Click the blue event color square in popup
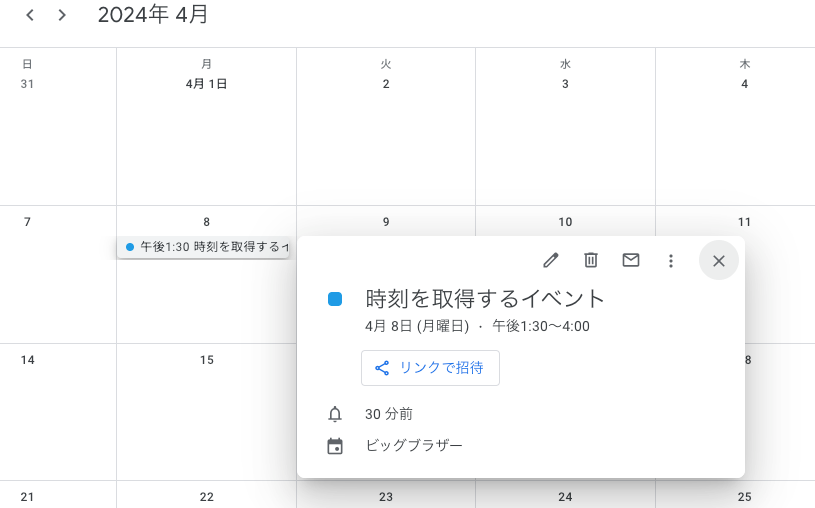The width and height of the screenshot is (815, 508). point(335,299)
